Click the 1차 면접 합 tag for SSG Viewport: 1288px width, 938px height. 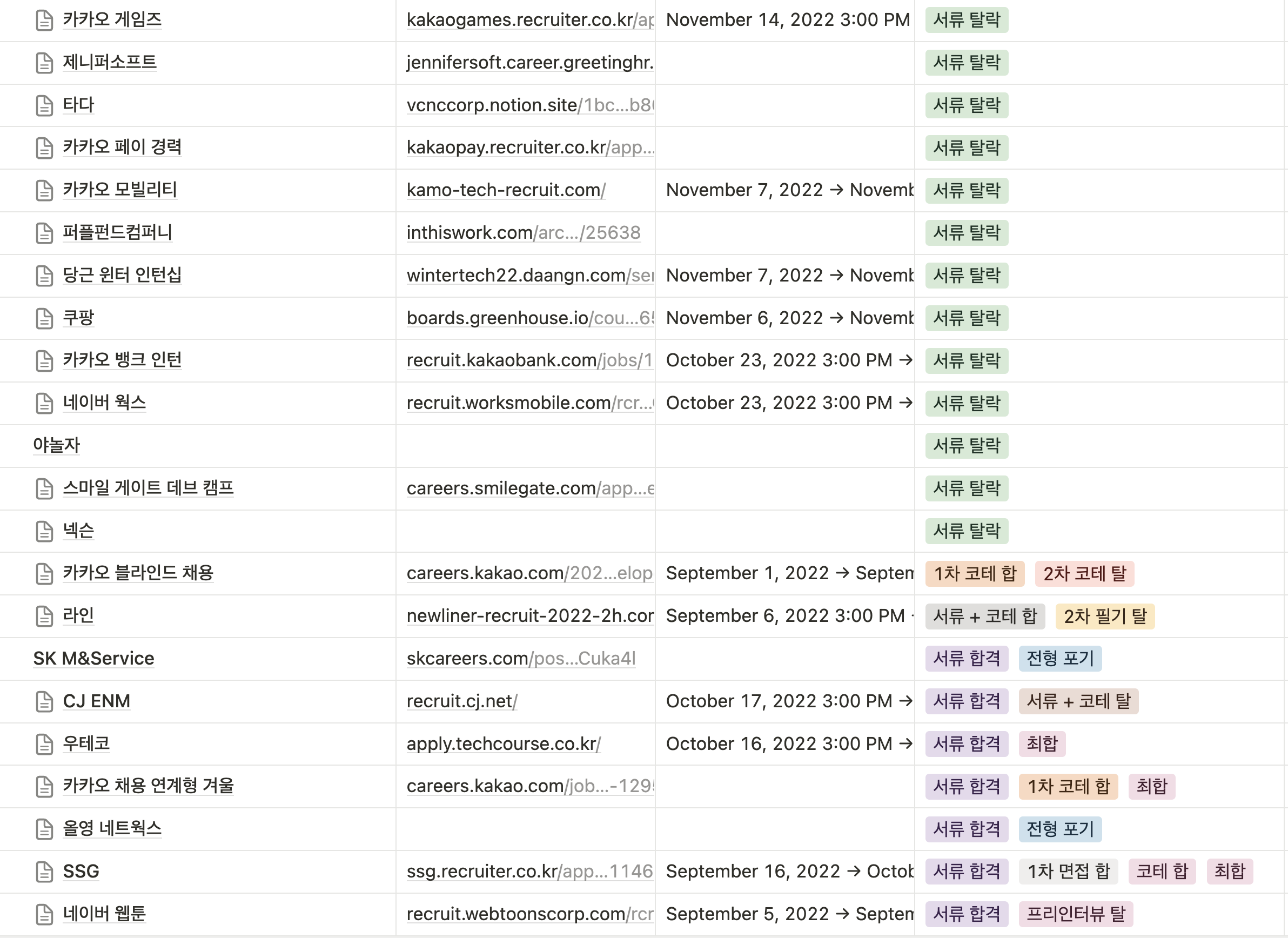pos(1068,872)
